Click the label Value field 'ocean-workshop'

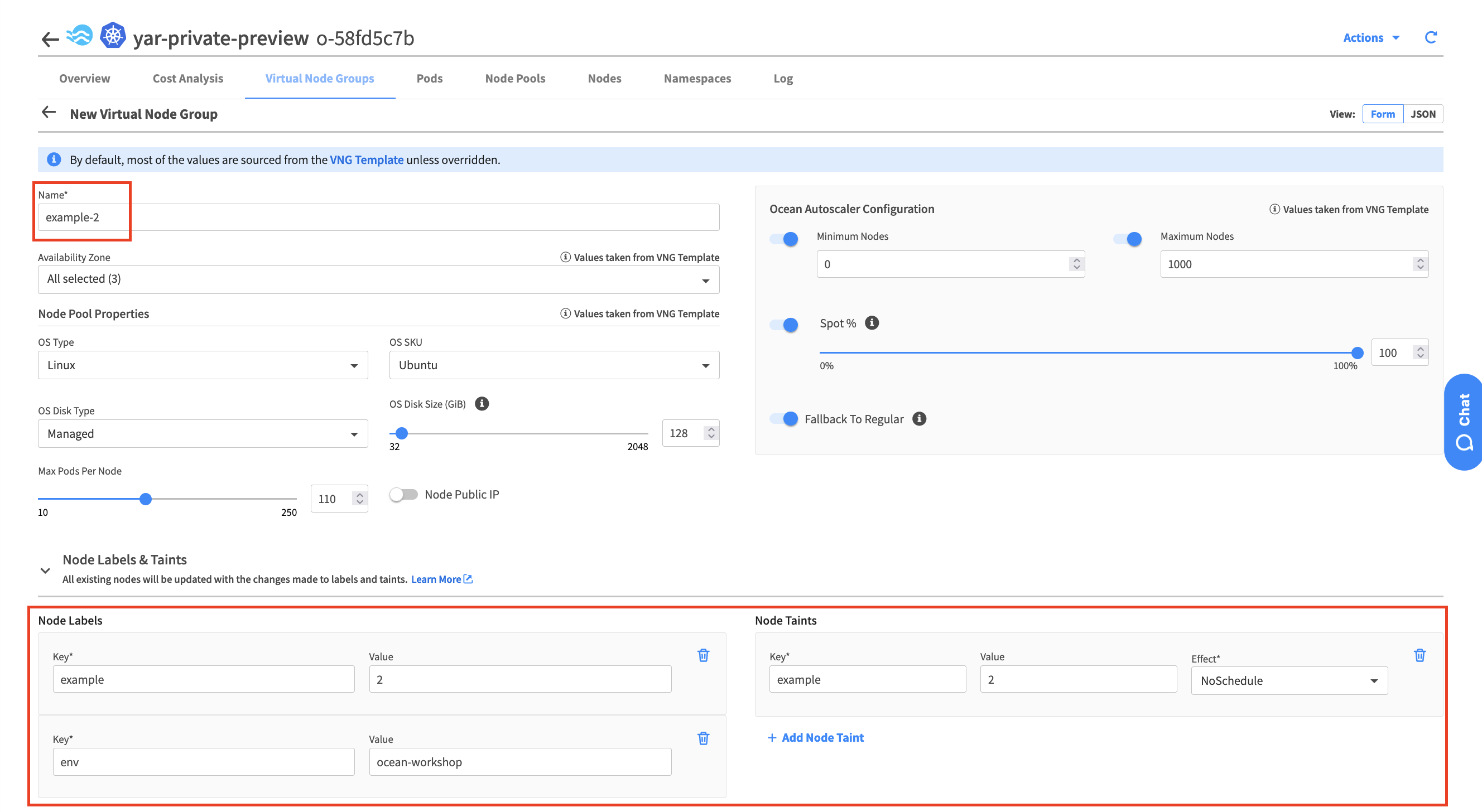point(520,762)
